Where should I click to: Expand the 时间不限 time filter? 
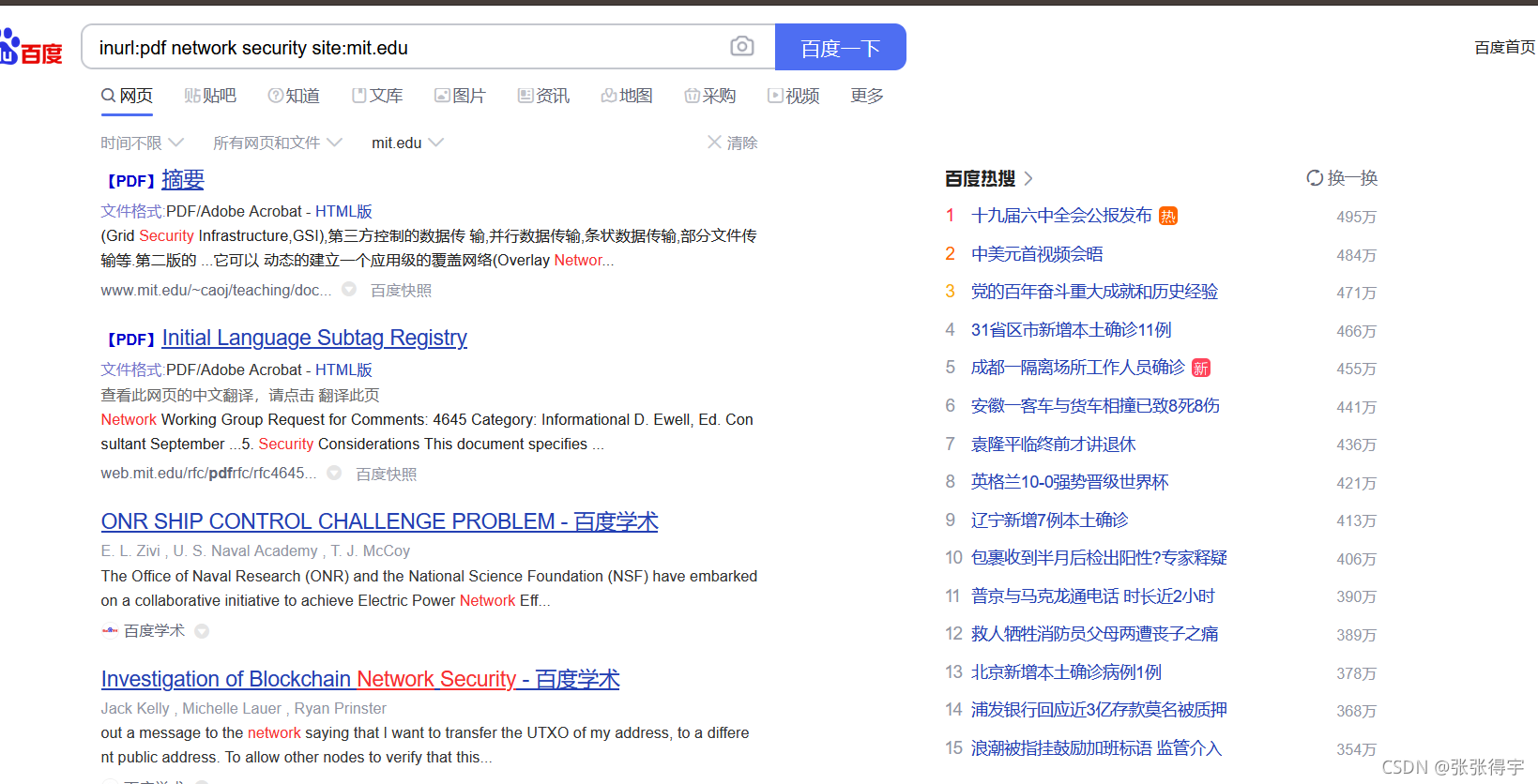(x=142, y=143)
